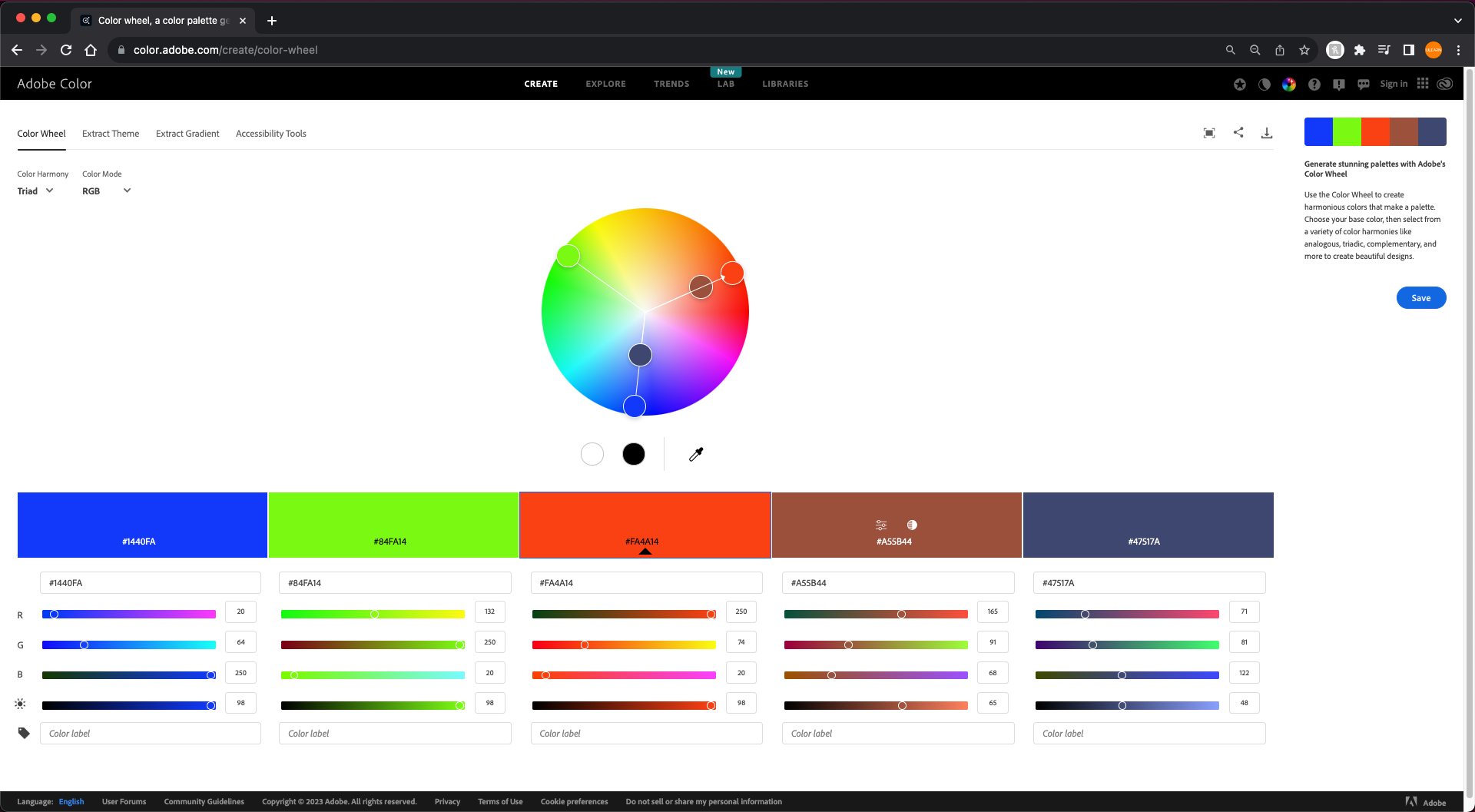Open new Chrome tab with plus
1475x812 pixels.
tap(271, 21)
